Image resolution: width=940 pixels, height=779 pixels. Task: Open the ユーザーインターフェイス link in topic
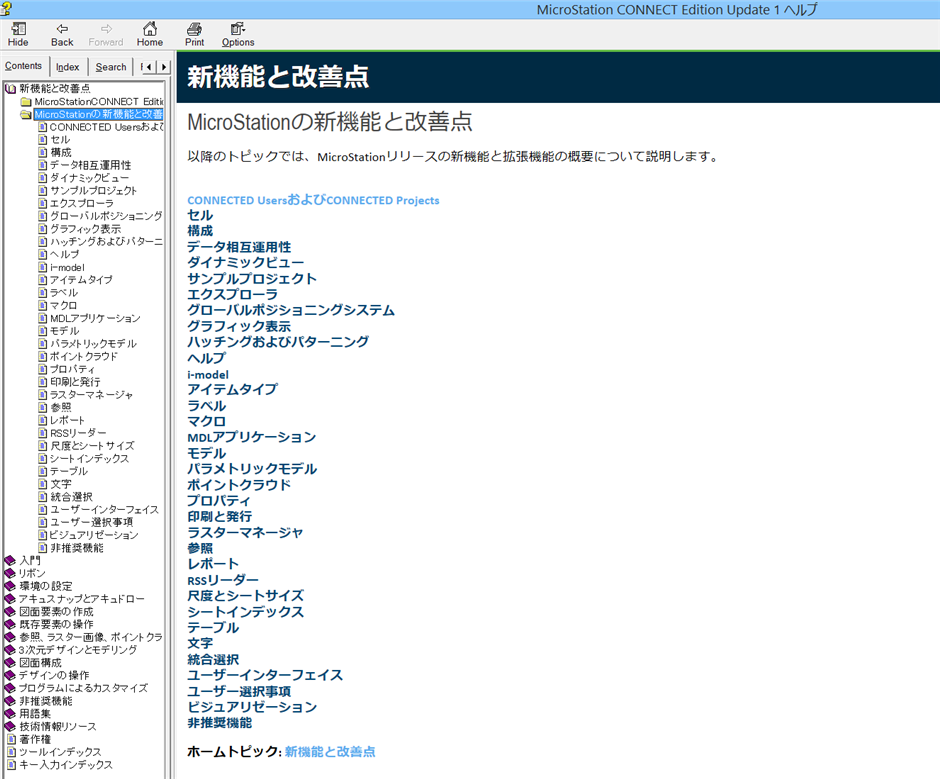[265, 675]
